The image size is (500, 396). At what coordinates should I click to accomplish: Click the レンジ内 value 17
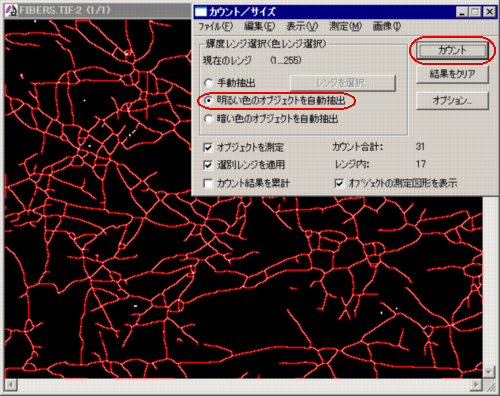421,164
